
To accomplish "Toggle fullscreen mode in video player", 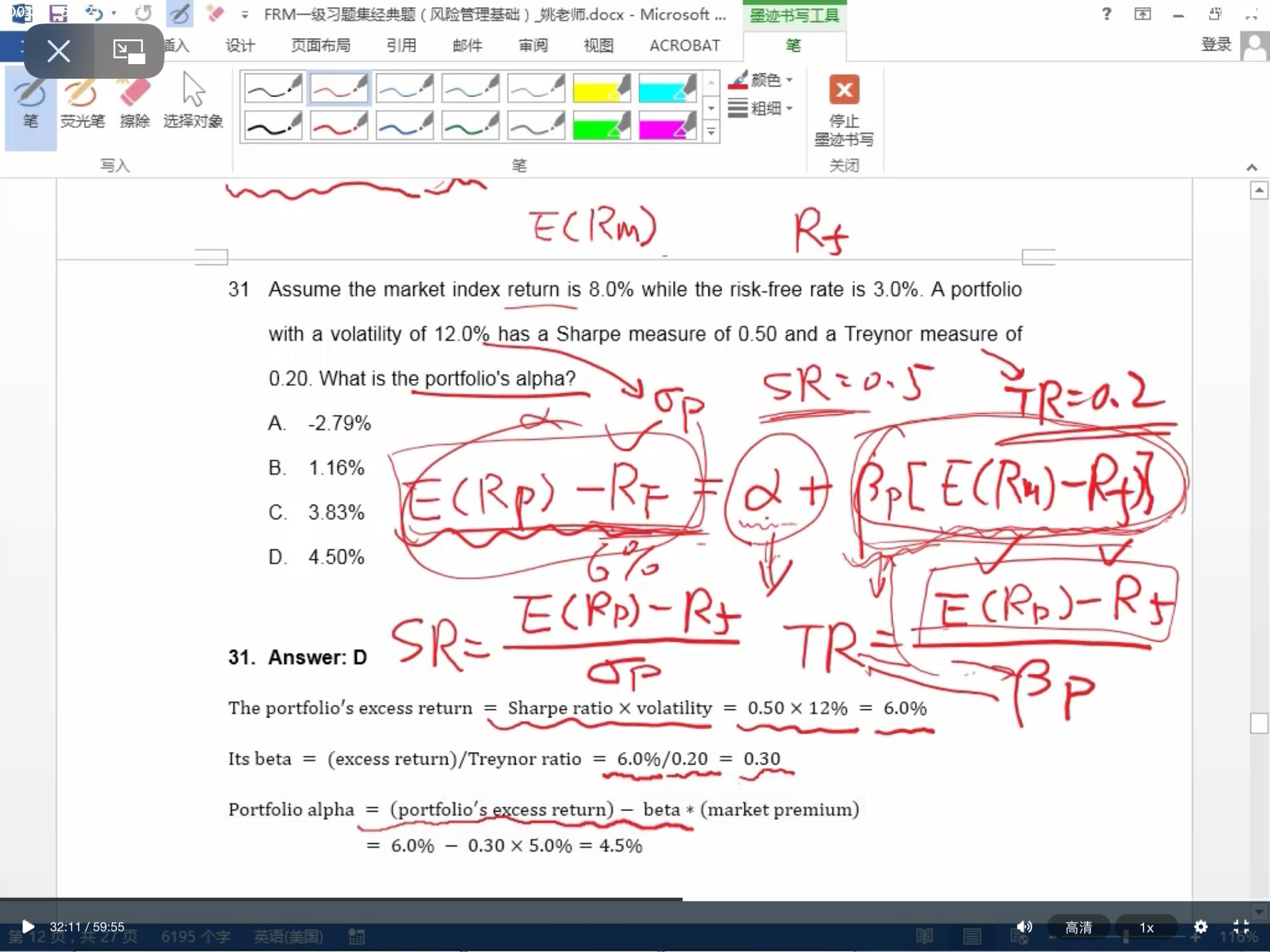I will [1241, 927].
